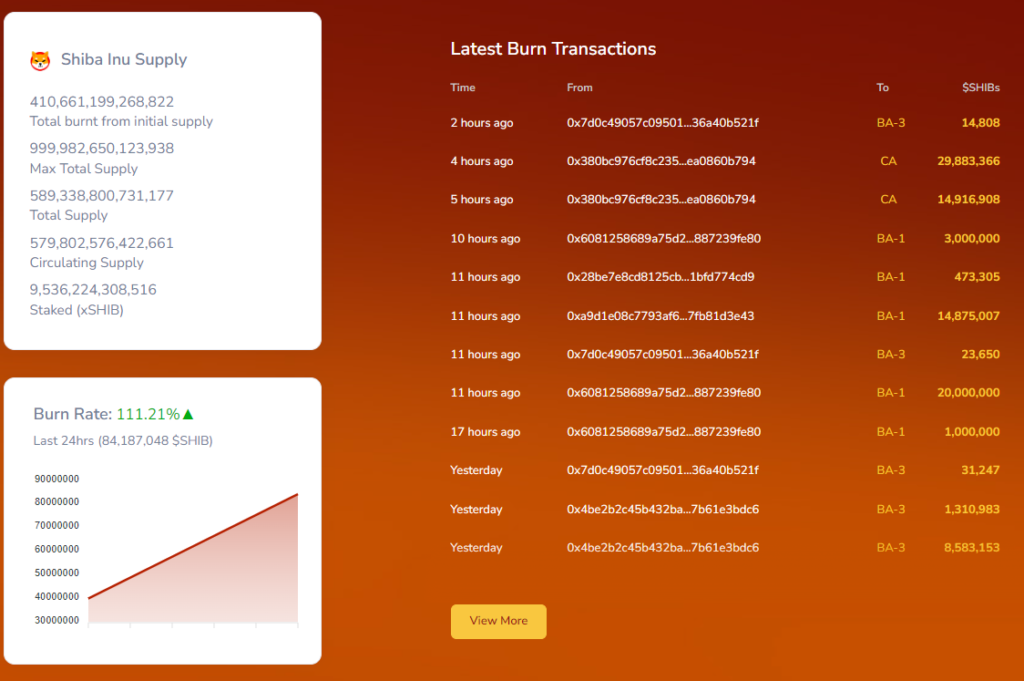Click the Shiba Inu logo icon
This screenshot has width=1024, height=681.
tap(40, 61)
